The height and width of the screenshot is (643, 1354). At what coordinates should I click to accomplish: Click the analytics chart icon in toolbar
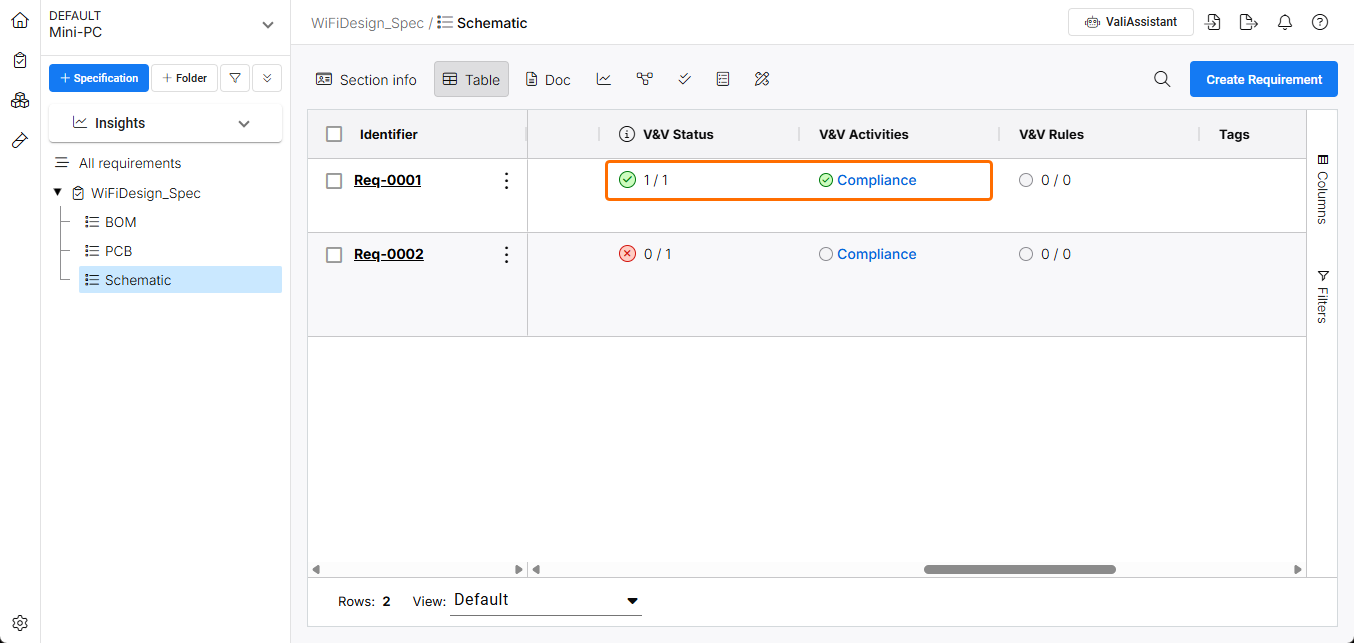[x=604, y=79]
